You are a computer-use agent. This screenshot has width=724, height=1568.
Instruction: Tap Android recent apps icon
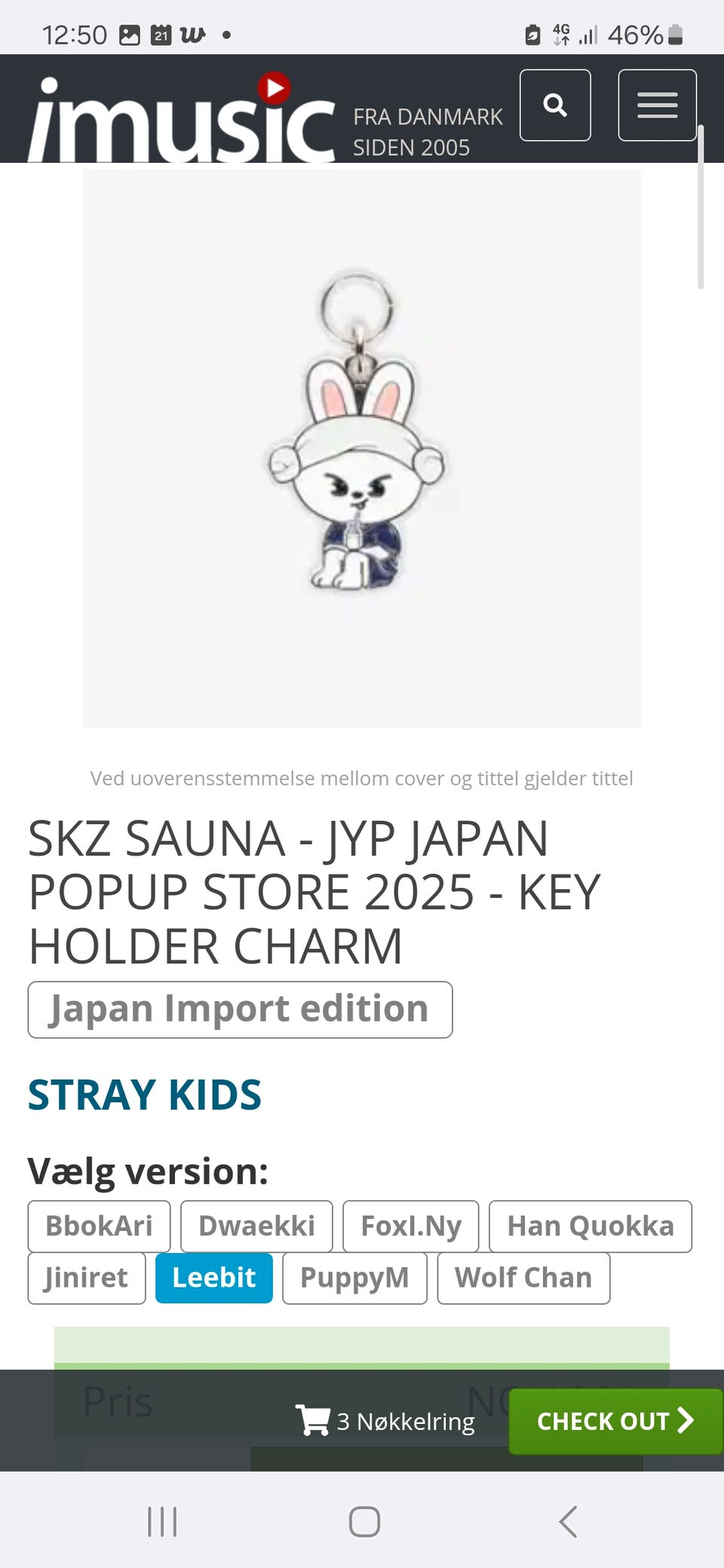162,1521
